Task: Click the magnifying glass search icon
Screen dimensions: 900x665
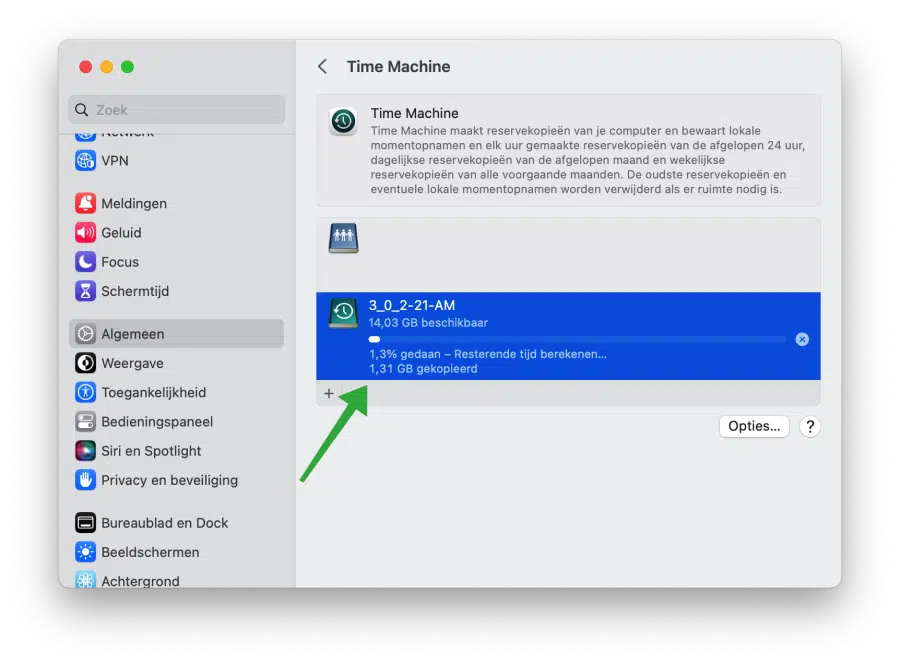Action: pos(82,110)
